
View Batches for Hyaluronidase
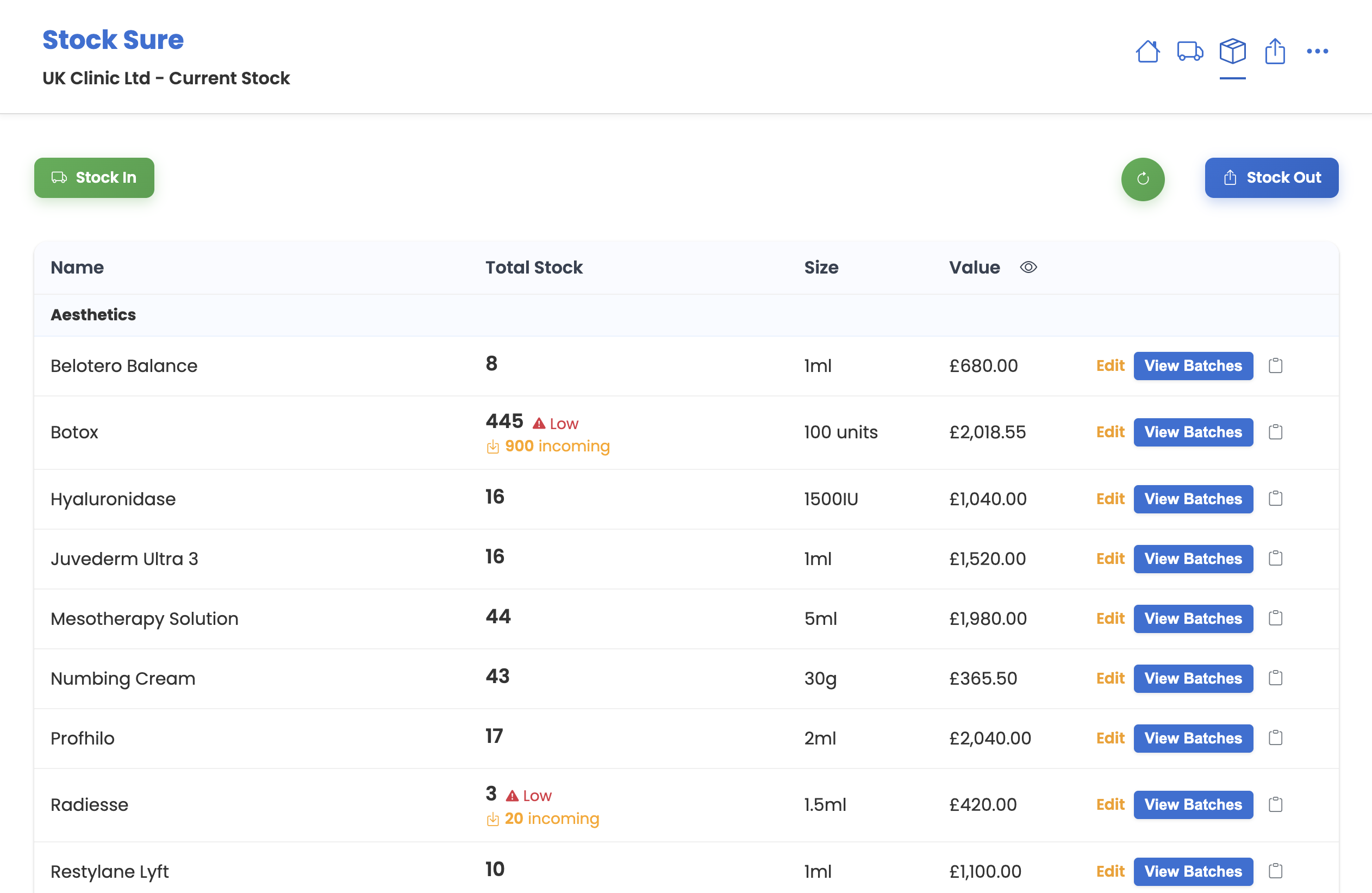[x=1193, y=499]
